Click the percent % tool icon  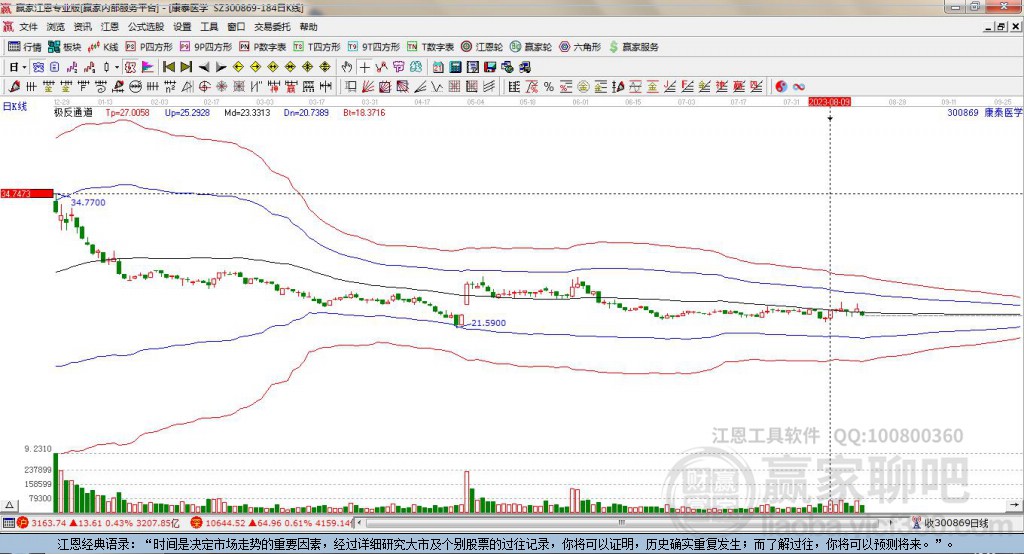pyautogui.click(x=549, y=86)
